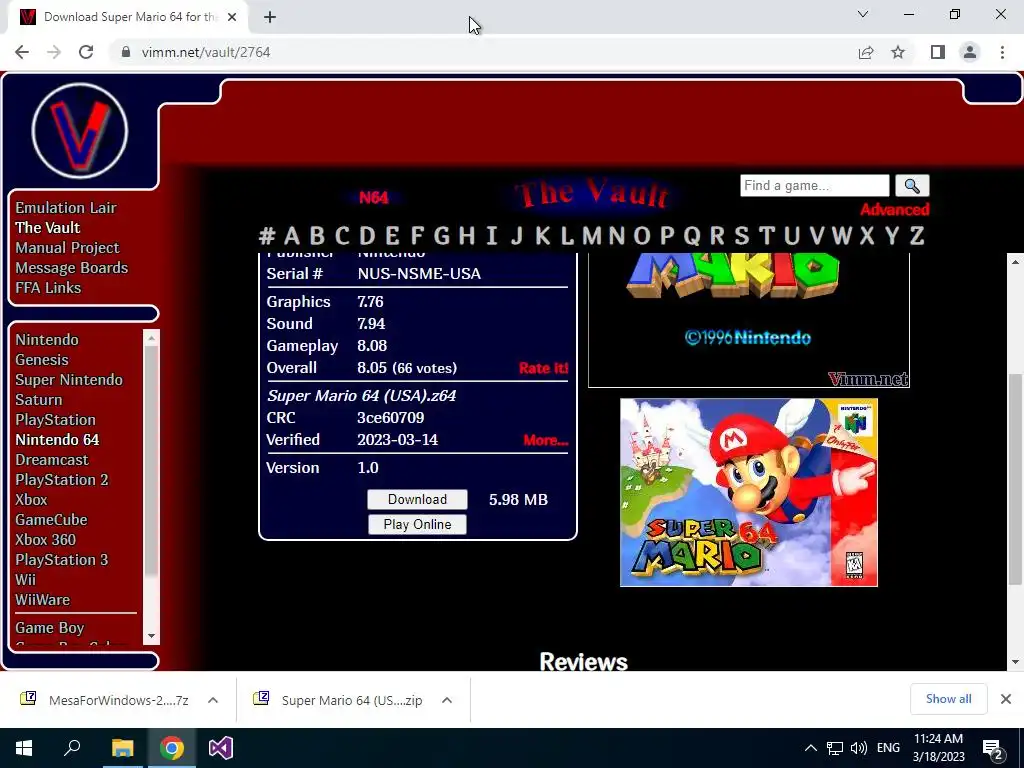Image resolution: width=1024 pixels, height=768 pixels.
Task: Click letter Z in the alphabet index
Action: [x=917, y=236]
